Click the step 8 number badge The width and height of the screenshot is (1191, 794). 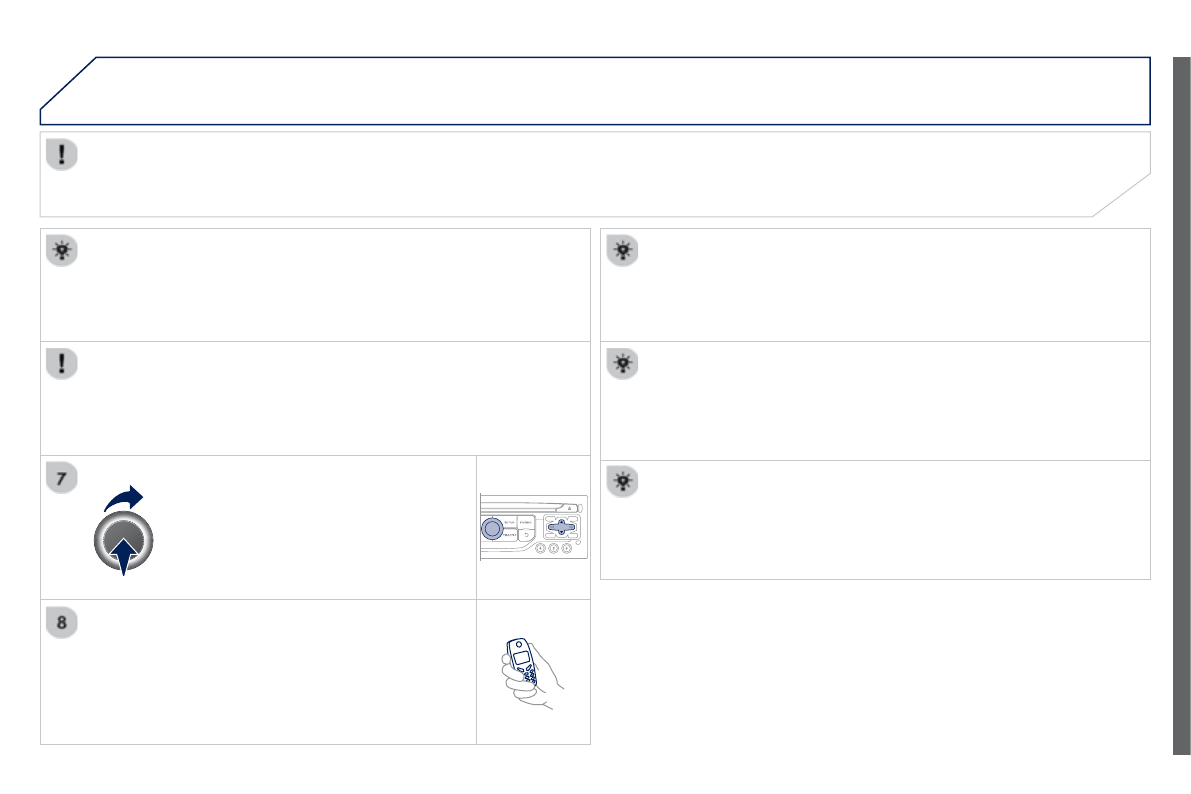61,623
